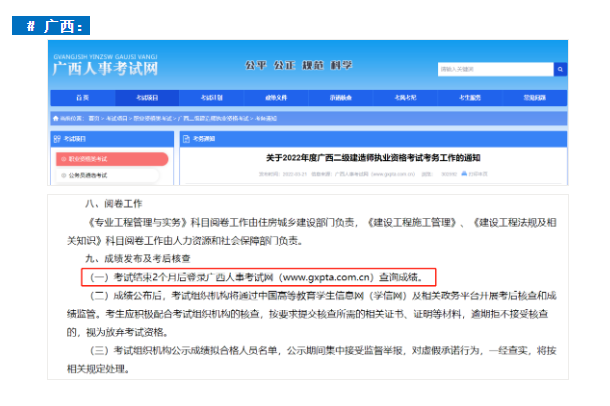Open the 常见问题 navigation tab

535,98
